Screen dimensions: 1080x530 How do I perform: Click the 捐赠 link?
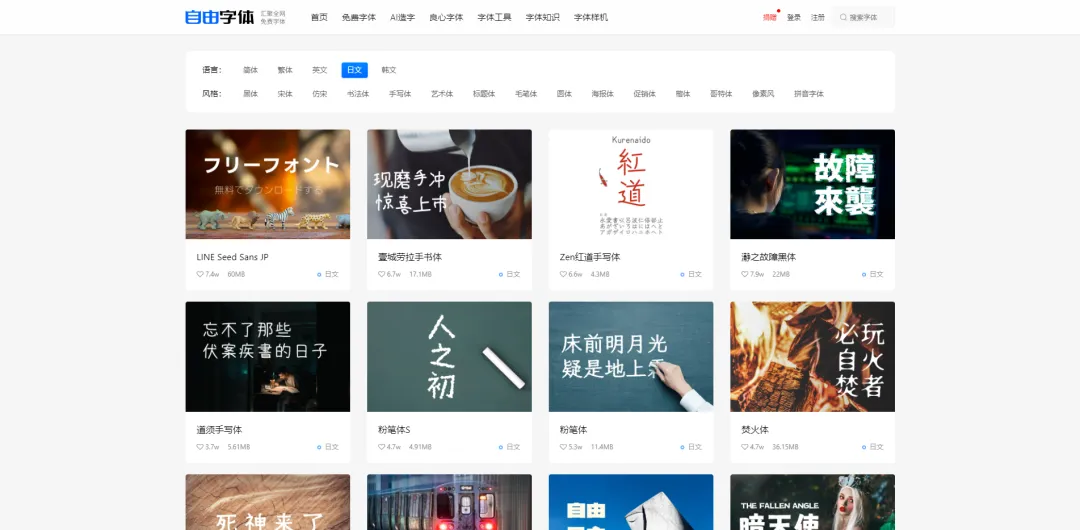coord(769,17)
